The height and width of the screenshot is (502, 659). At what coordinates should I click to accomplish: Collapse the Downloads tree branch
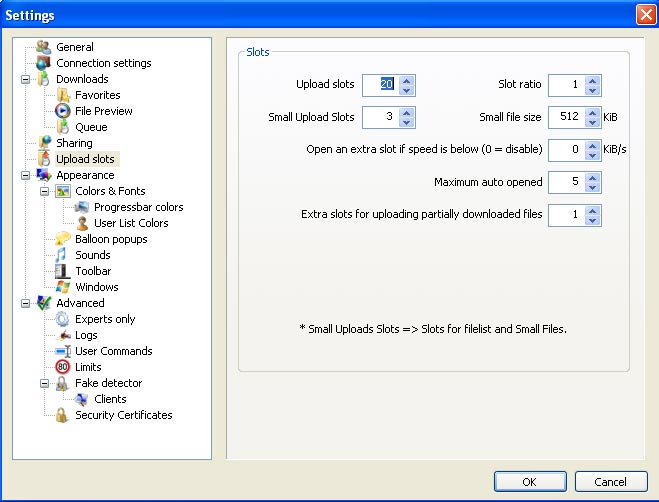pyautogui.click(x=26, y=79)
